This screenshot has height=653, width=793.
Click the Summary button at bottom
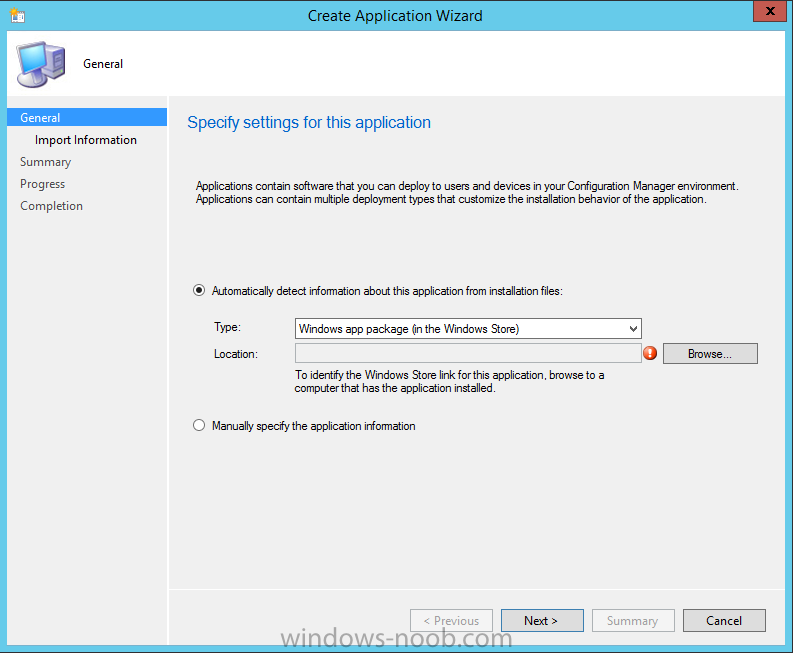[x=633, y=620]
